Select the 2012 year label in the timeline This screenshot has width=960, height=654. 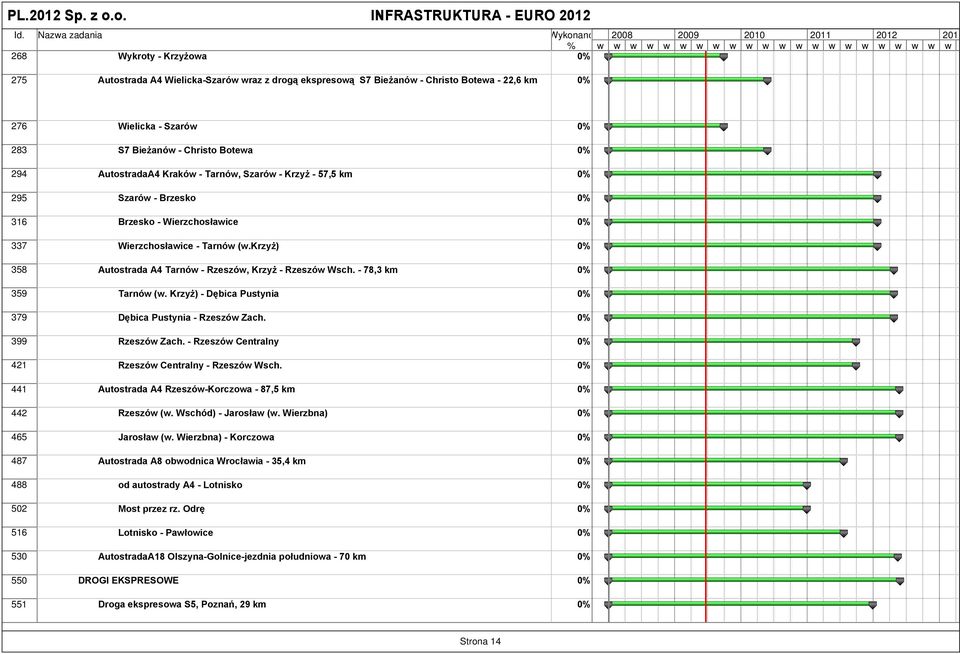point(887,35)
